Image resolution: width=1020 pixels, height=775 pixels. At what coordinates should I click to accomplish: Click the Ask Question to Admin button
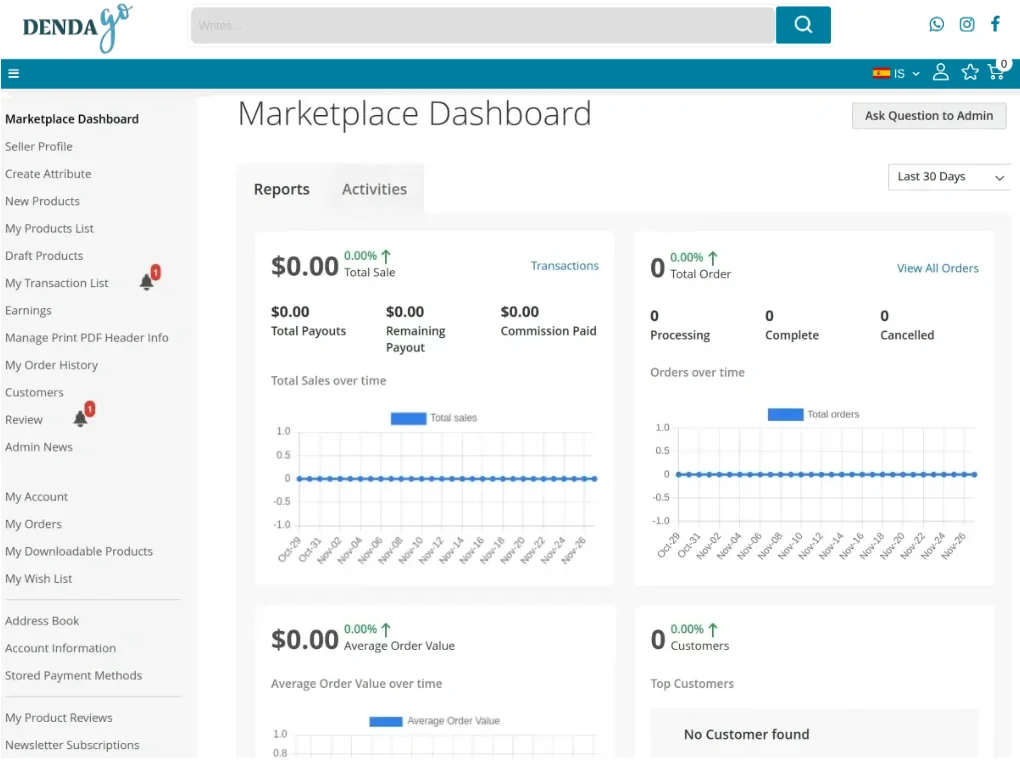click(x=928, y=116)
